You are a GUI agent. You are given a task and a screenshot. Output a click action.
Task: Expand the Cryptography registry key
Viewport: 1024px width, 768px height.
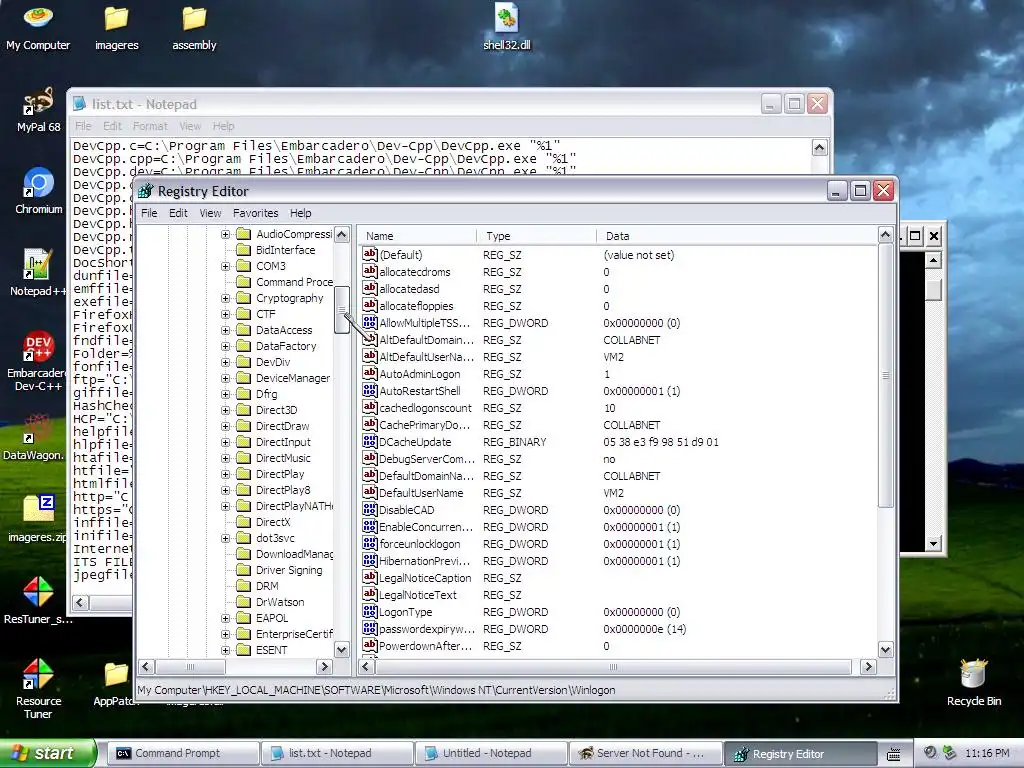[x=225, y=298]
